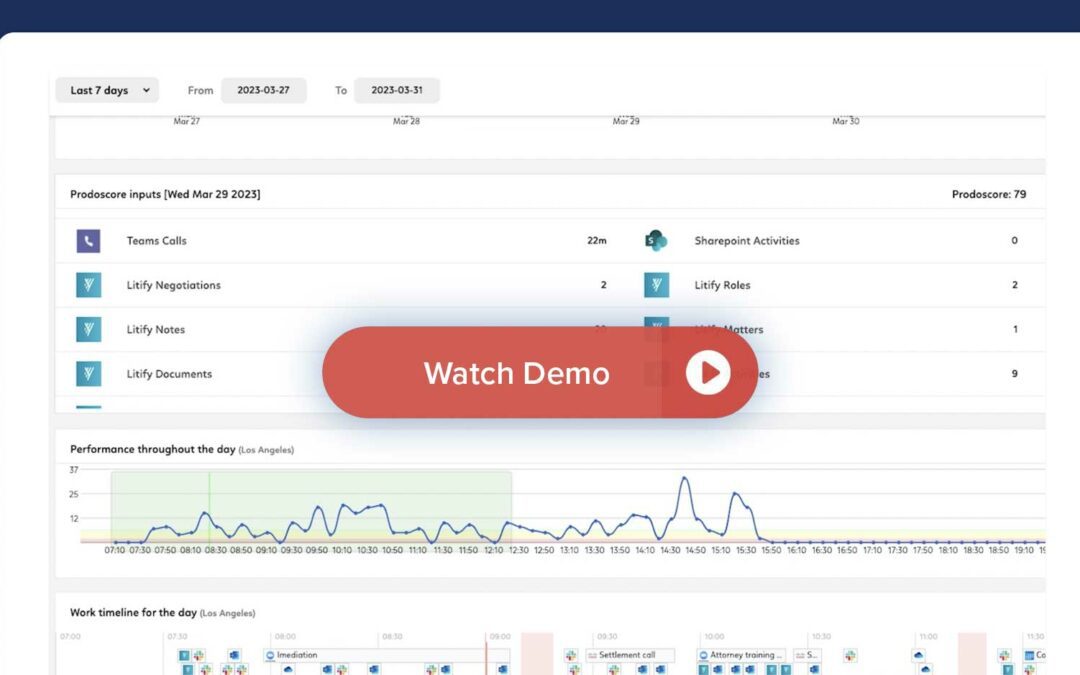Click the Litify Roles icon
Screen dimensions: 1080x675
tap(656, 285)
